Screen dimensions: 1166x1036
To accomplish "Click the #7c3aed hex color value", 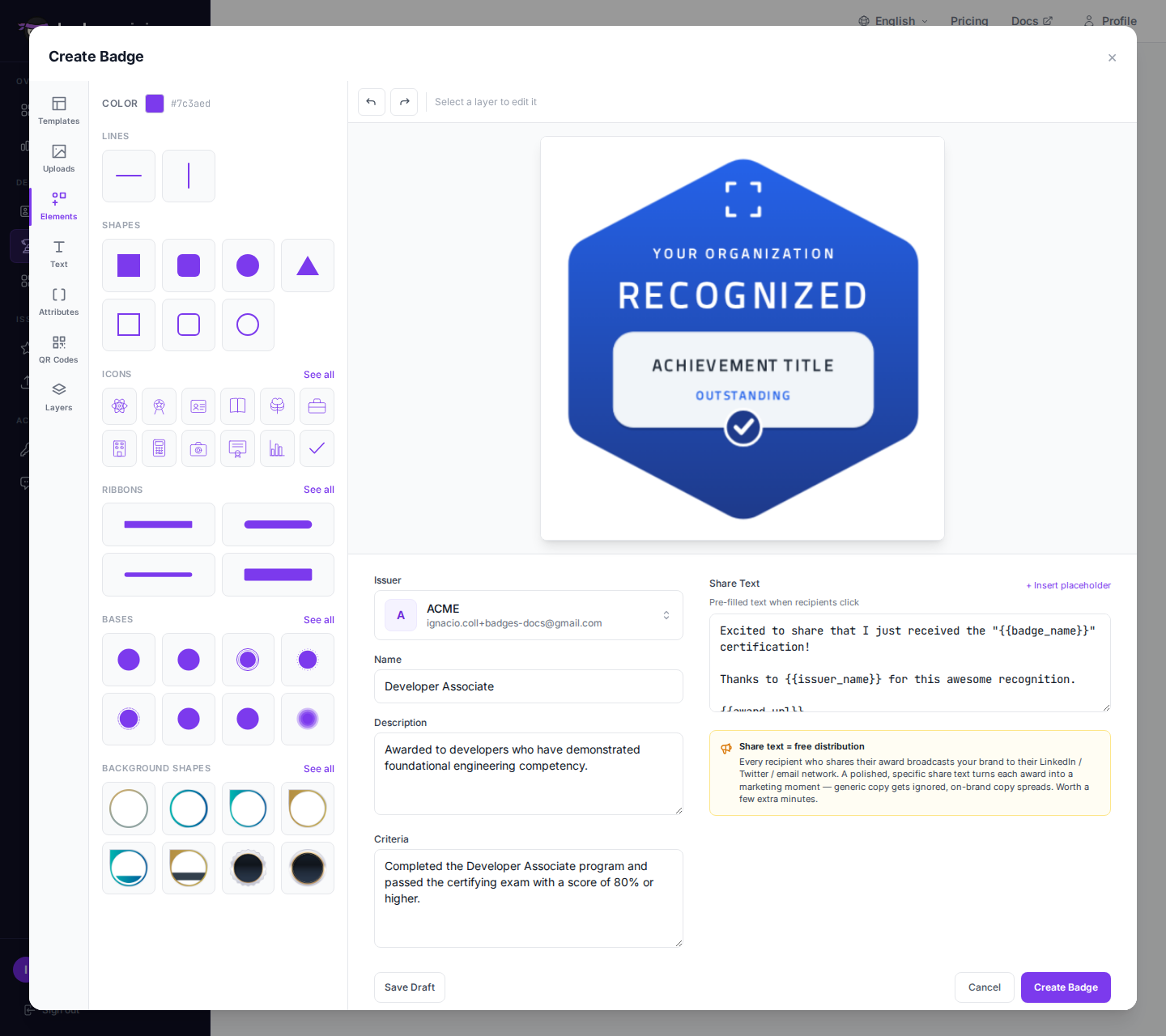I will [x=190, y=104].
